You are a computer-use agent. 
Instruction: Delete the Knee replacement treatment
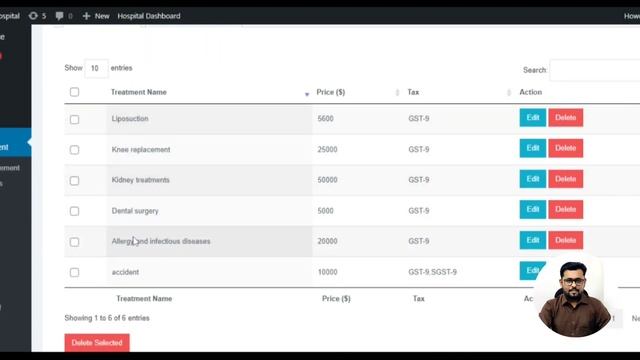pos(566,148)
